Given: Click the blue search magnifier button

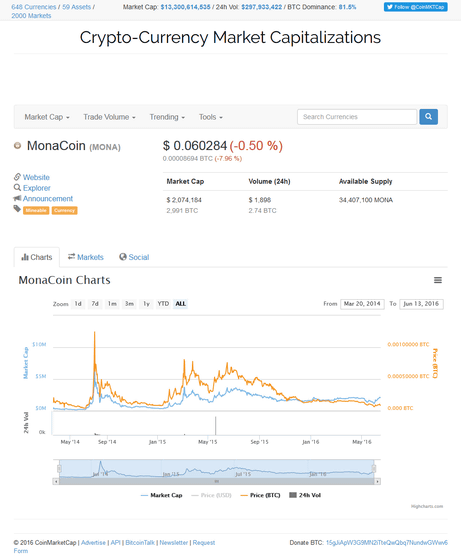Looking at the screenshot, I should point(428,117).
